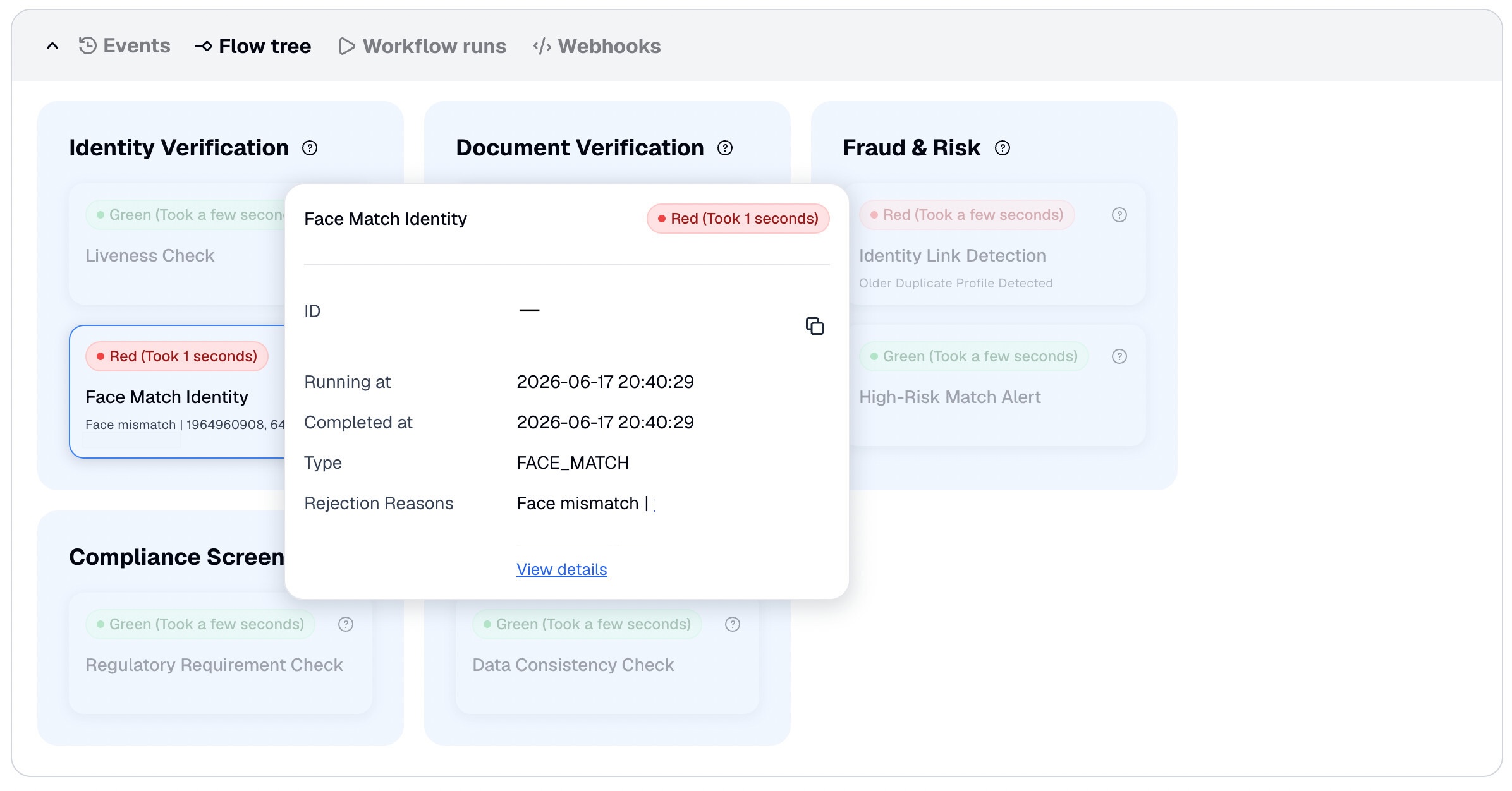
Task: Open View details link in popup
Action: tap(561, 569)
